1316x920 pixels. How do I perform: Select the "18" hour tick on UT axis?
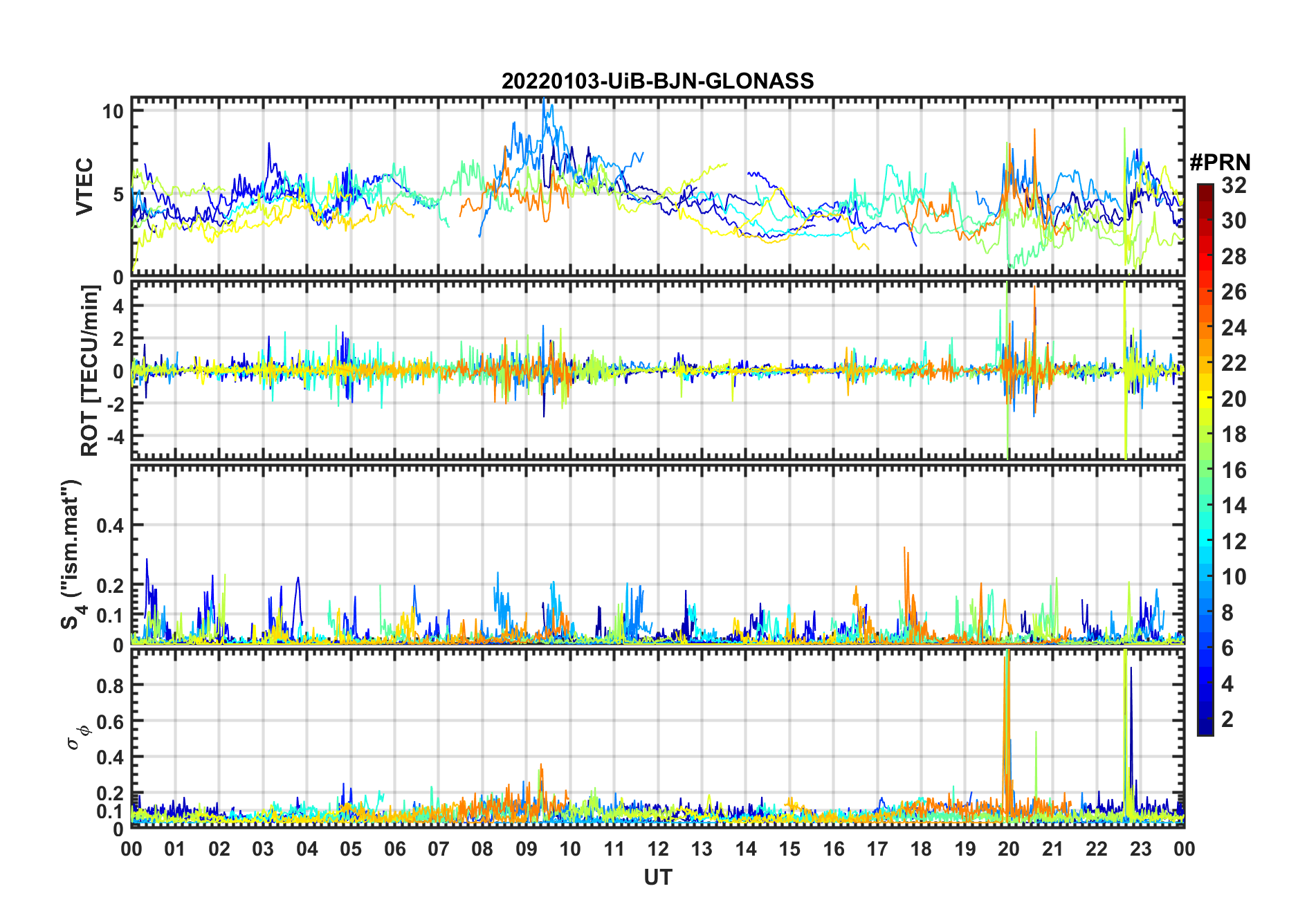click(921, 849)
